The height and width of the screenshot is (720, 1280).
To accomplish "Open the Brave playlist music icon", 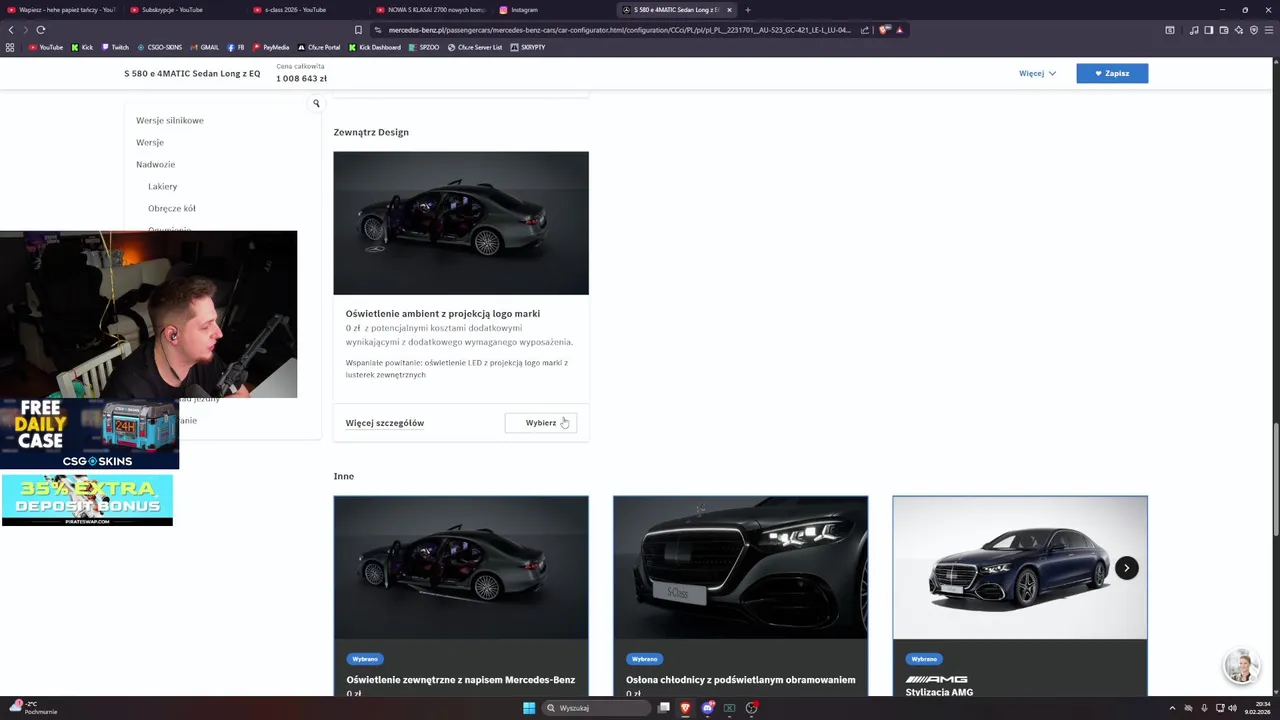I will tap(1193, 30).
